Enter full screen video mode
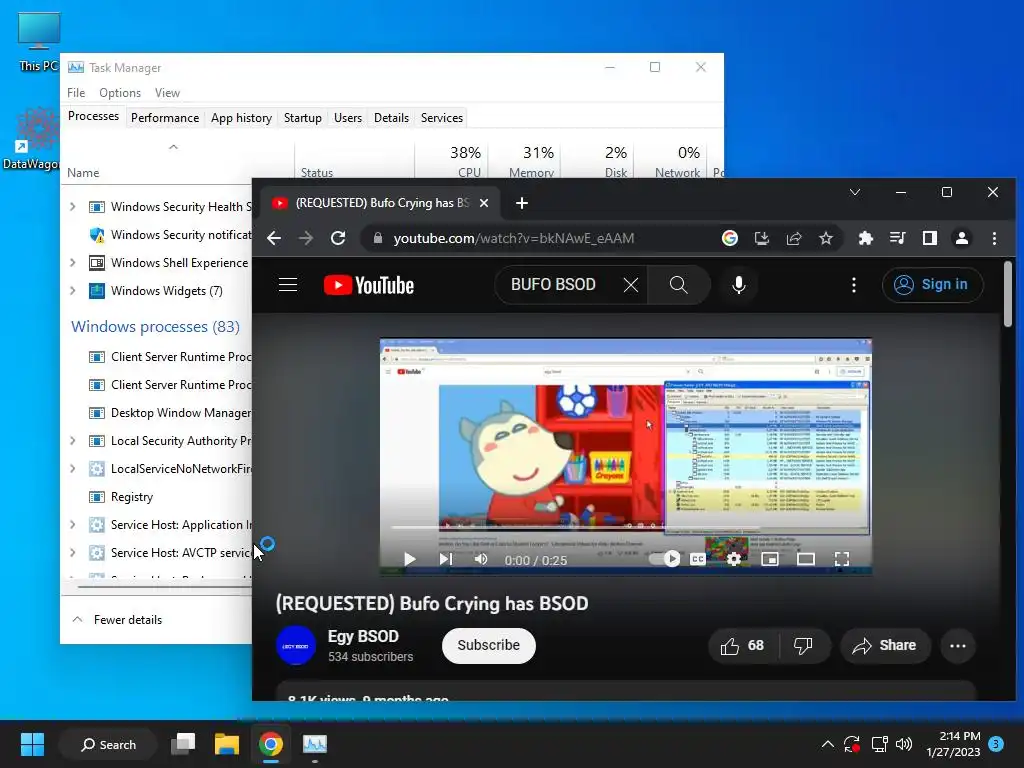This screenshot has height=768, width=1024. 842,559
